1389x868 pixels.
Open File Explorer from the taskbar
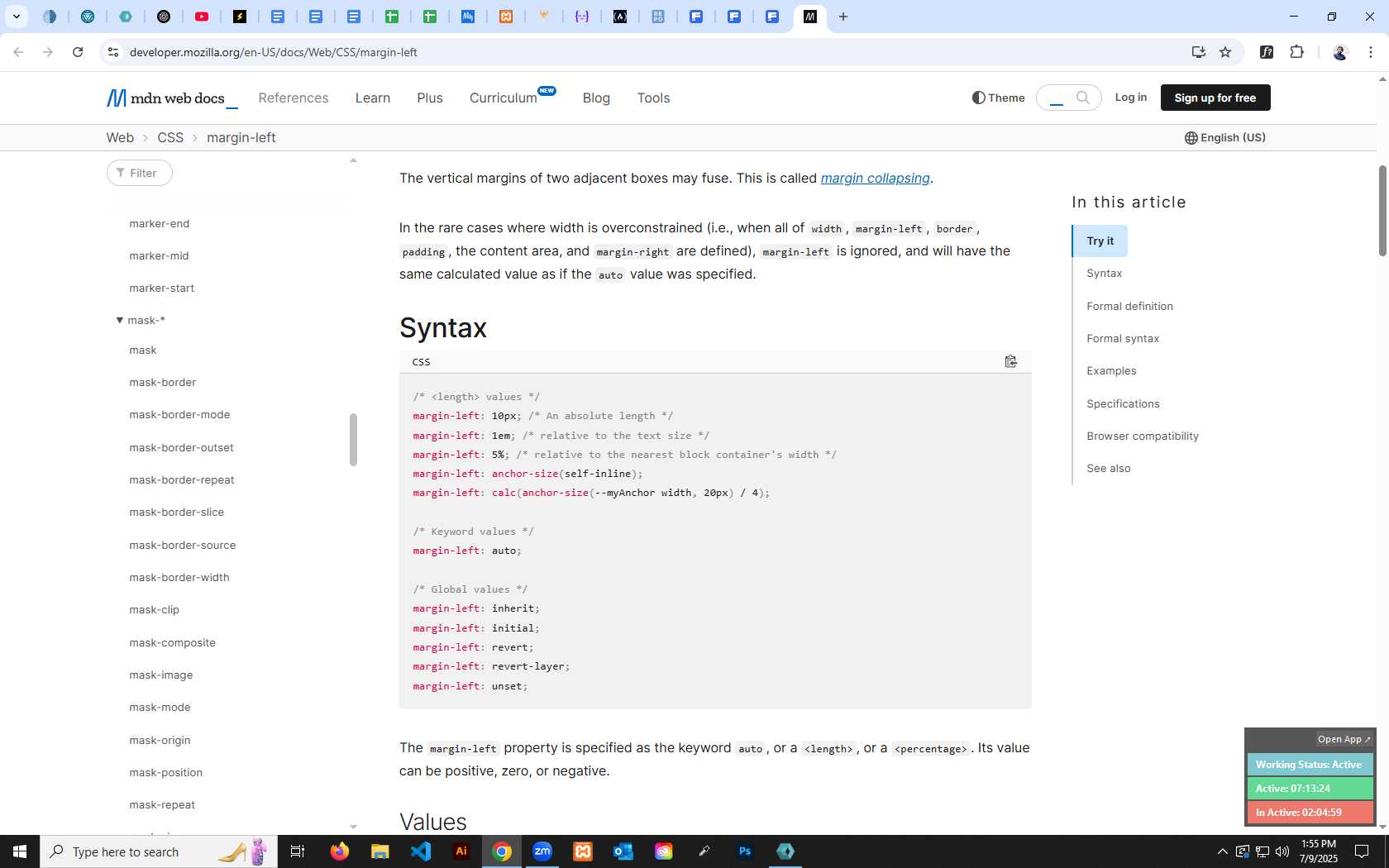coord(380,851)
